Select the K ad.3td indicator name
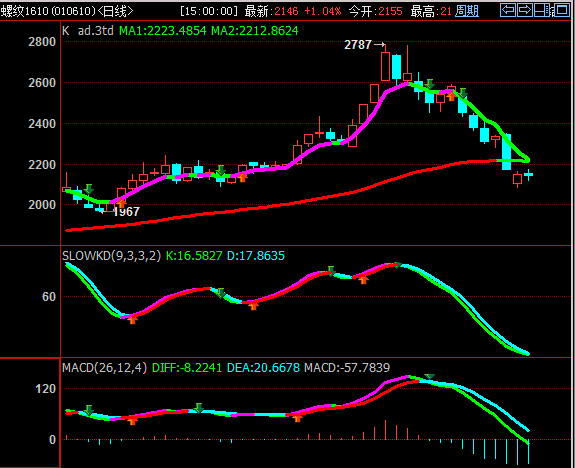 [88, 31]
